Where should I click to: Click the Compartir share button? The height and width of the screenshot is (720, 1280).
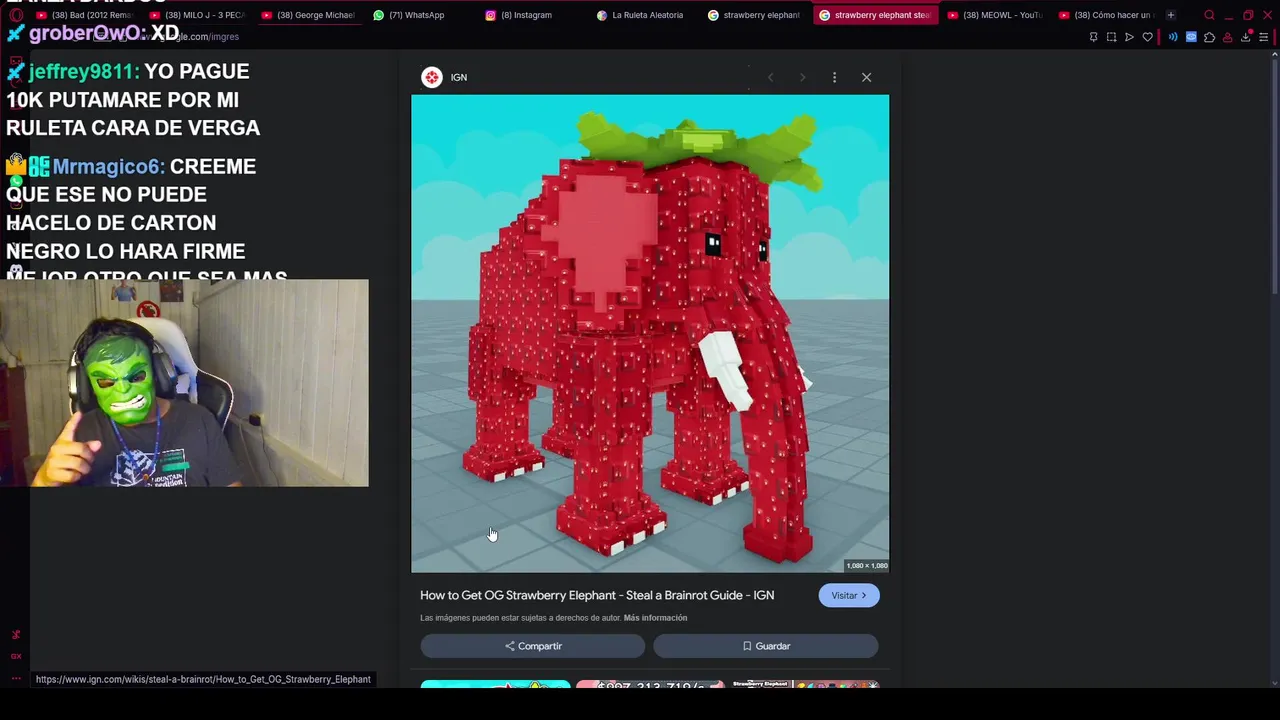point(533,646)
